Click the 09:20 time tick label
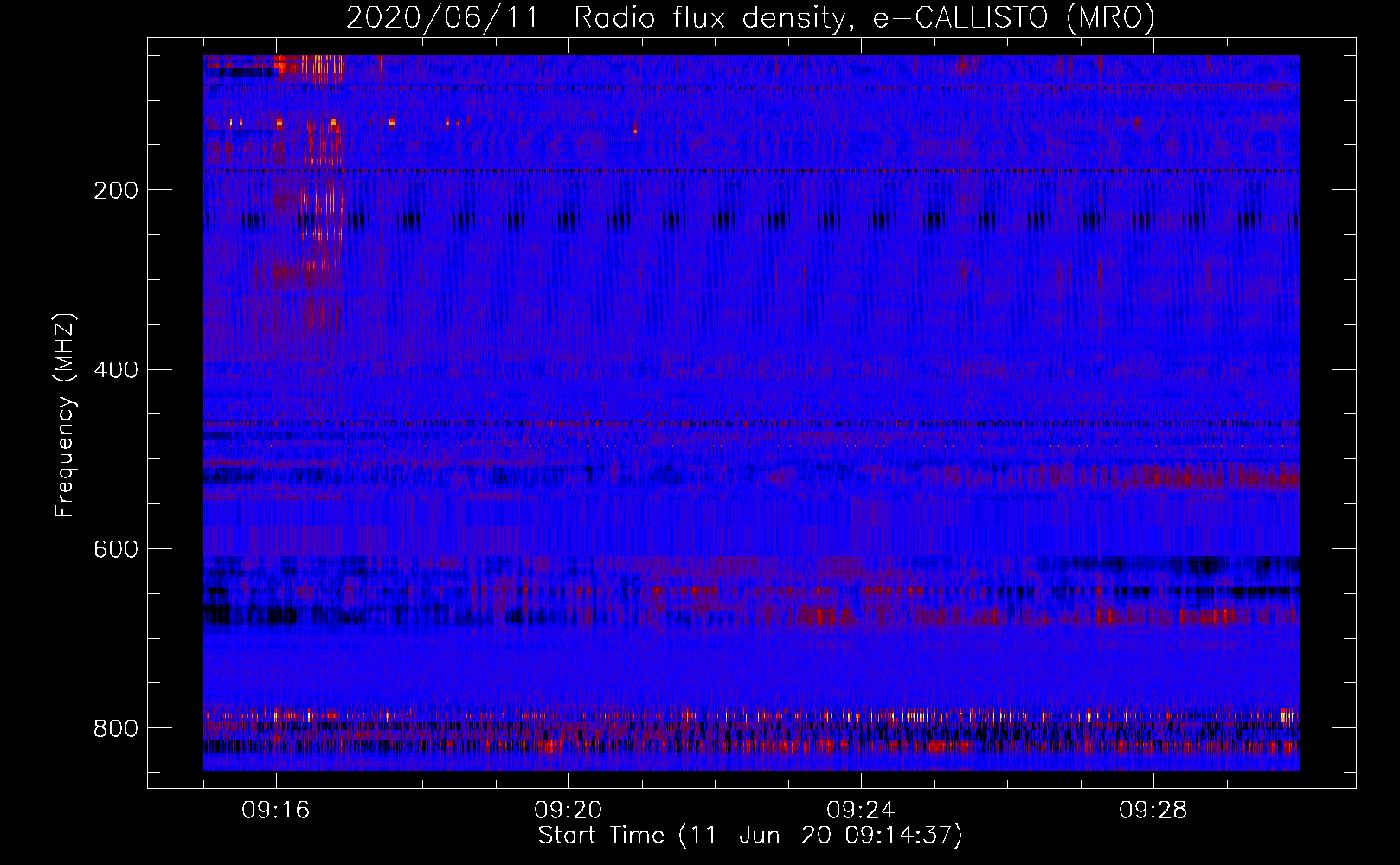 [568, 811]
